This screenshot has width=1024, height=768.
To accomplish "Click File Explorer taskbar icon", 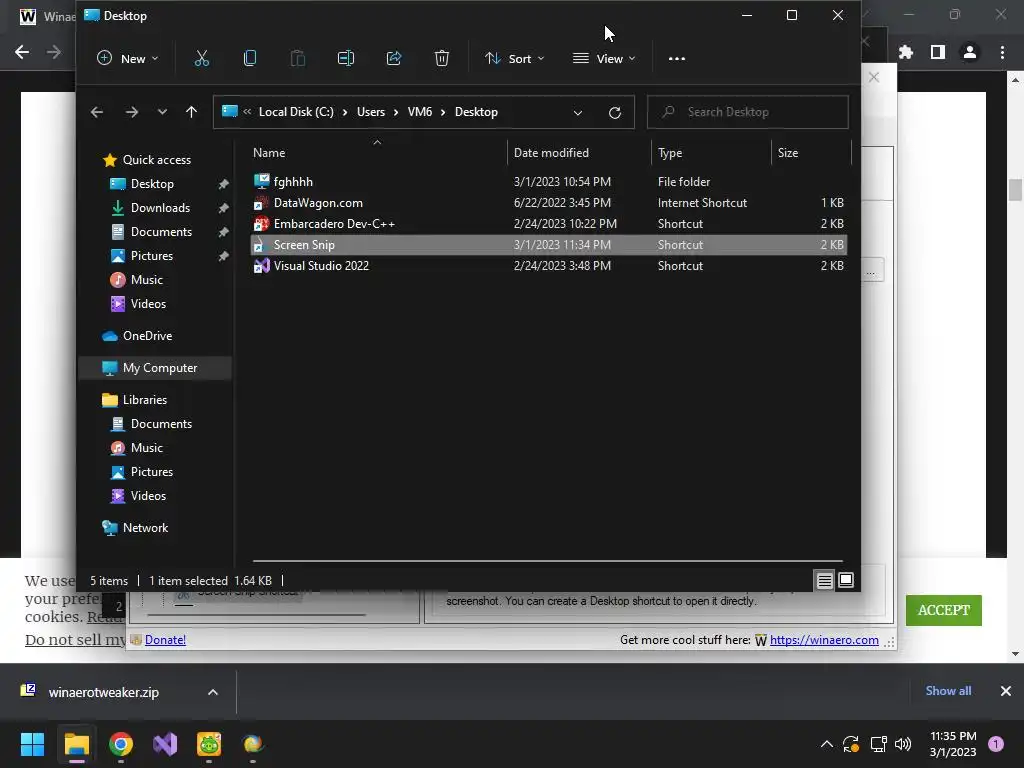I will click(76, 744).
